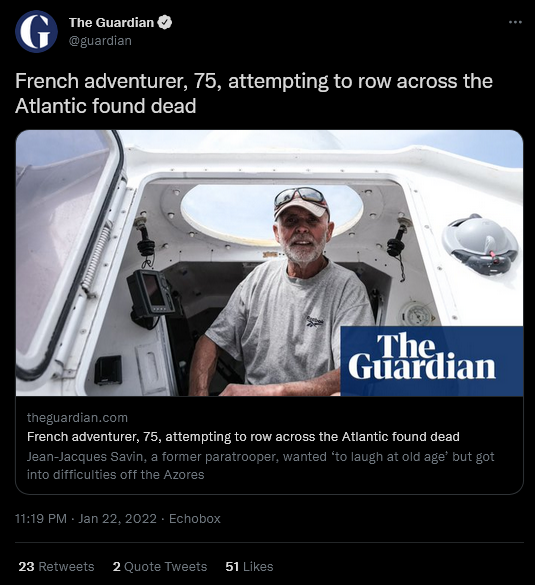Screen dimensions: 535x585
Task: Click the 11:19 PM timestamp
Action: 41,519
